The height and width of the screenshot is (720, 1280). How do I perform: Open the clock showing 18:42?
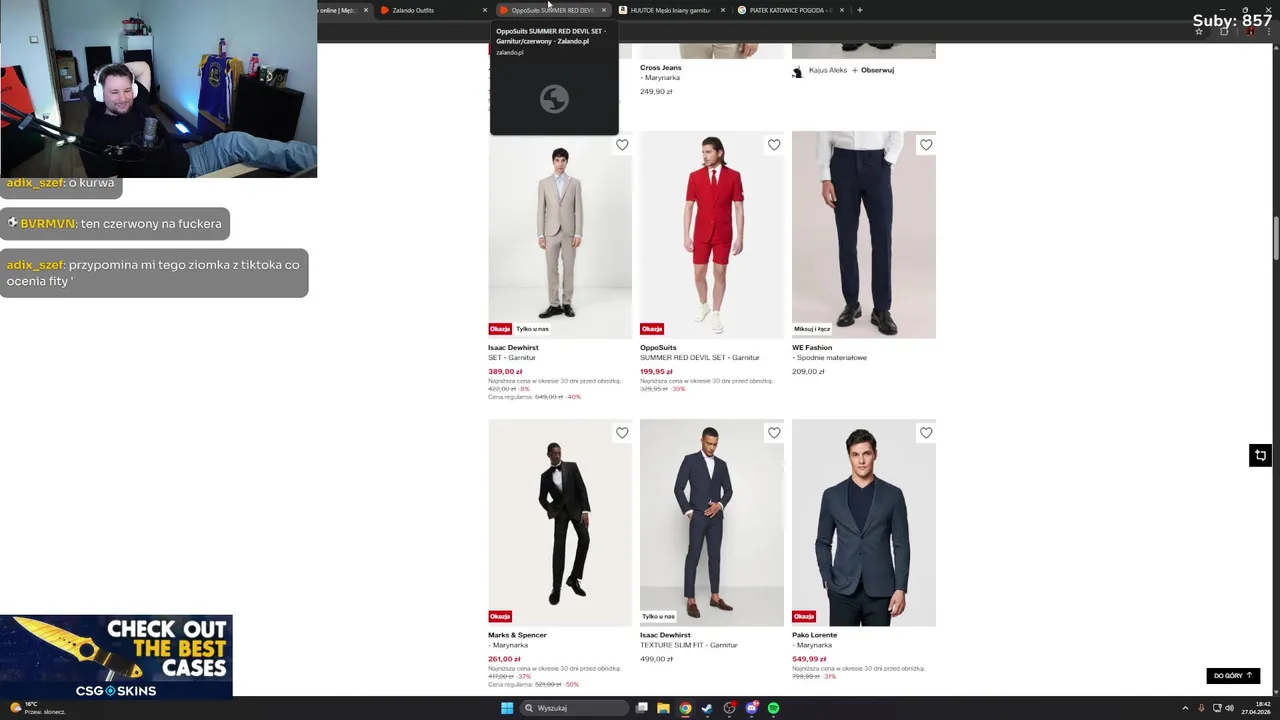(x=1258, y=708)
